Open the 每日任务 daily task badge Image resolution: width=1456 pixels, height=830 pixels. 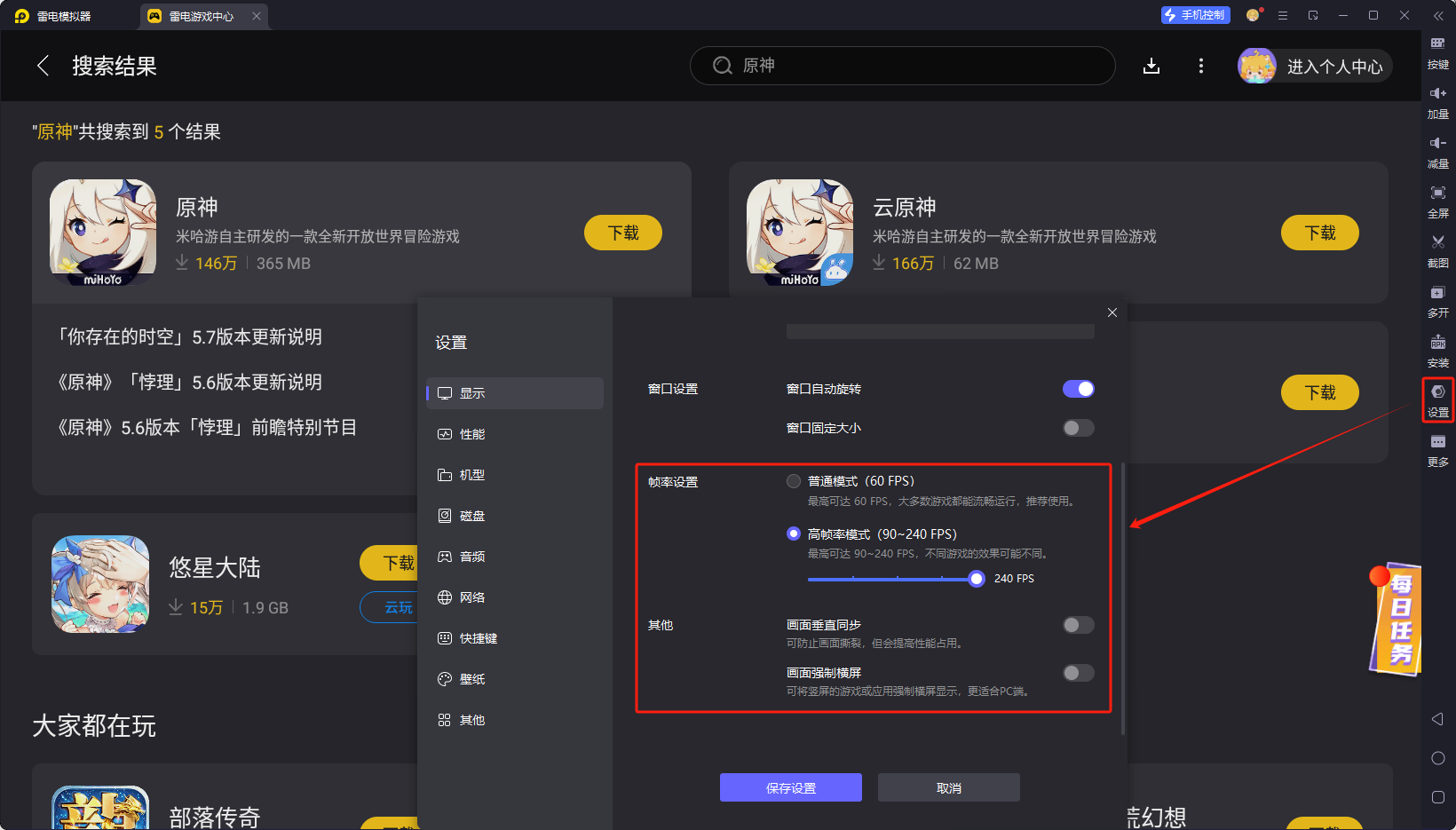click(1395, 619)
